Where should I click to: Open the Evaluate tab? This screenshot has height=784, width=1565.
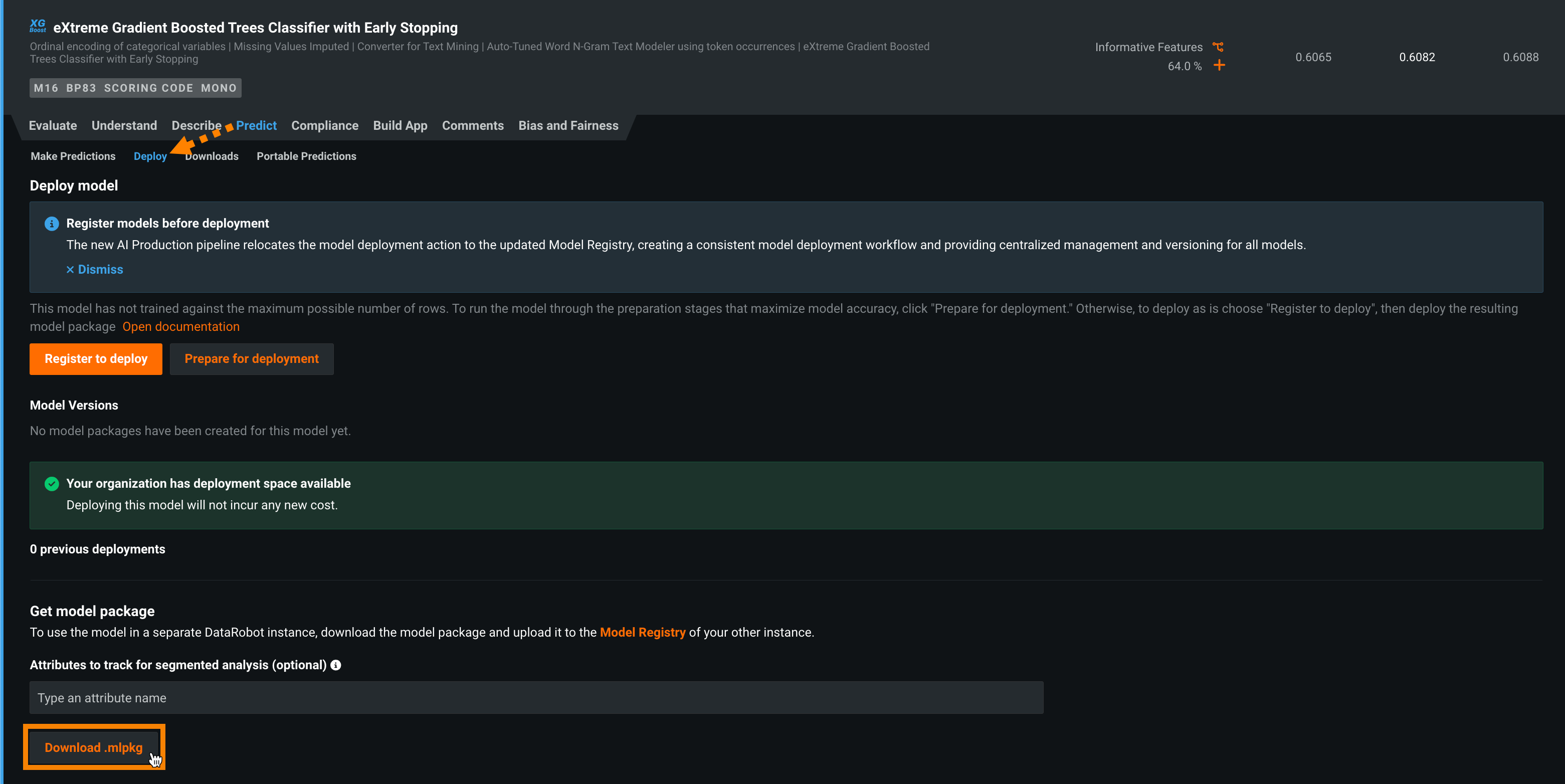53,126
